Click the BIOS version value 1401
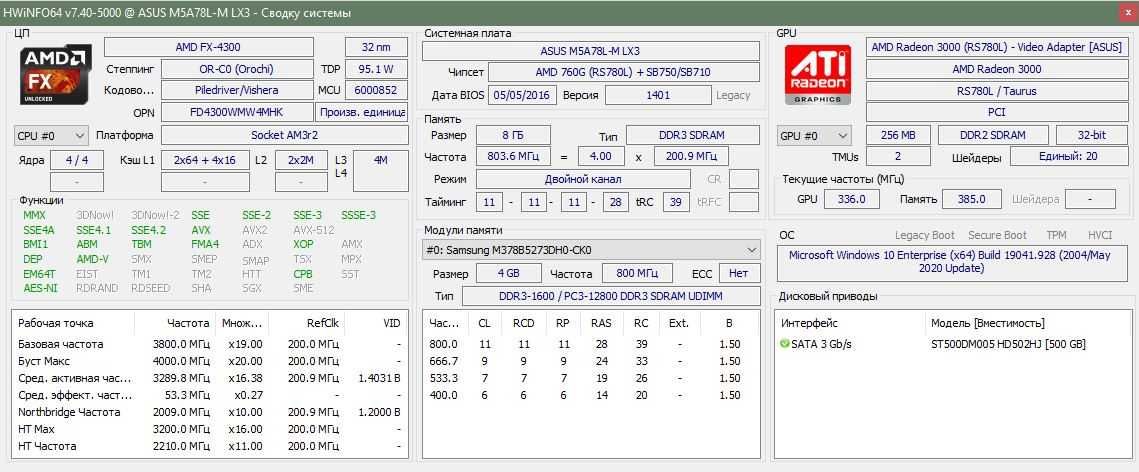This screenshot has width=1139, height=472. point(658,95)
